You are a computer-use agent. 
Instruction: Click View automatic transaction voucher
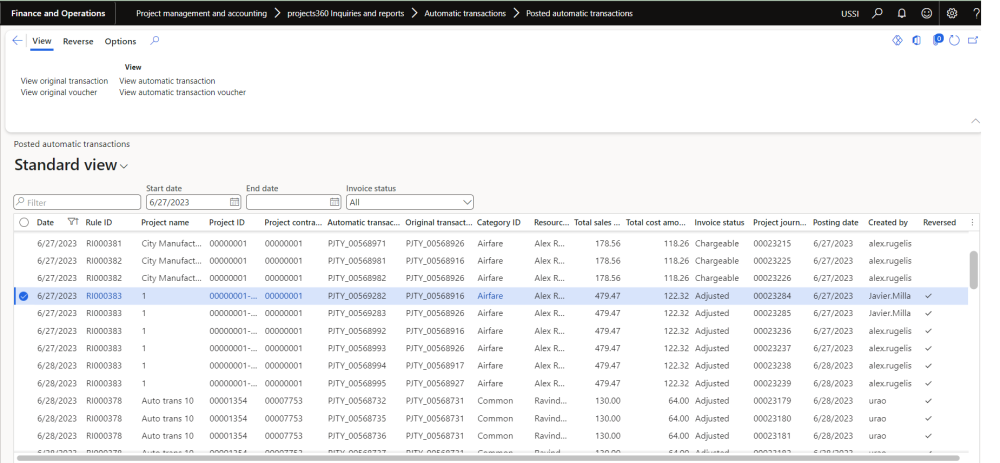point(182,92)
